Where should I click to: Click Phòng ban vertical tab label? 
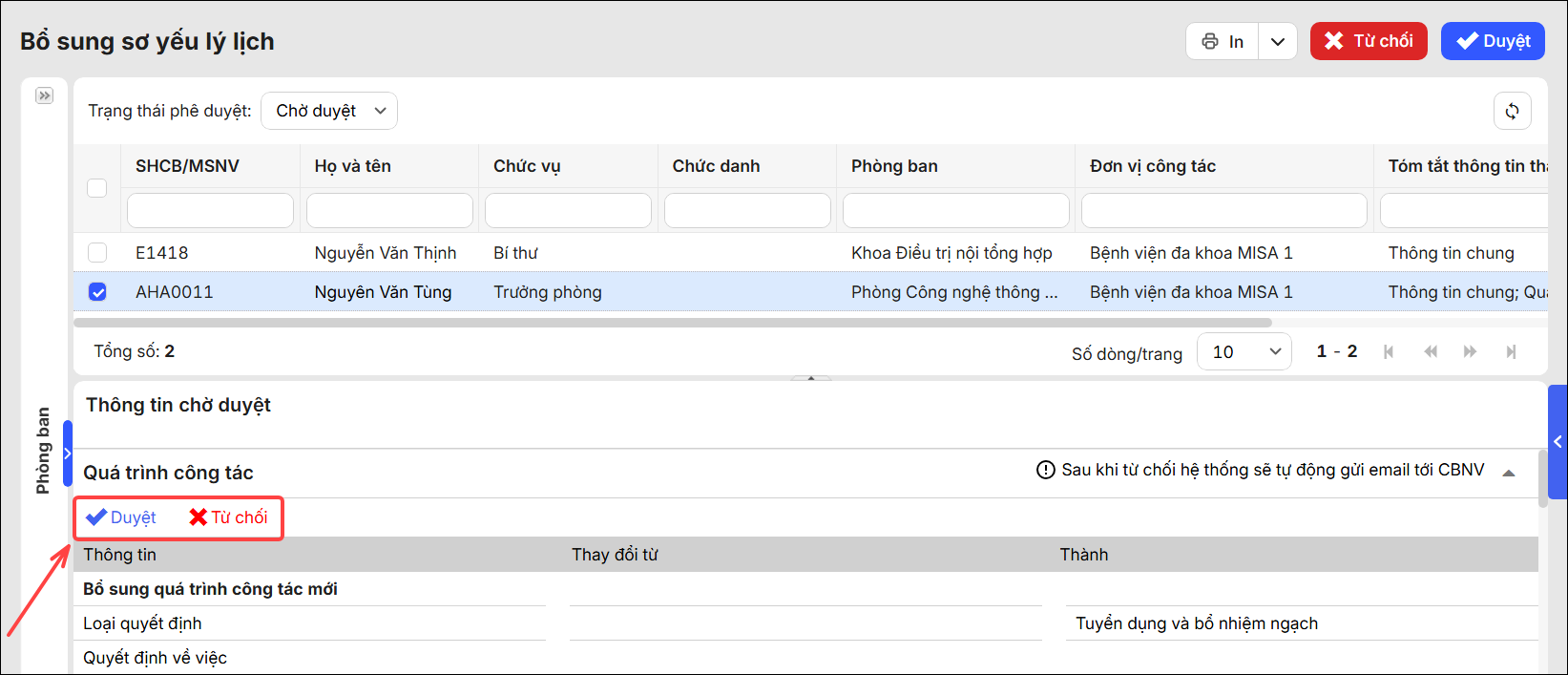(43, 451)
